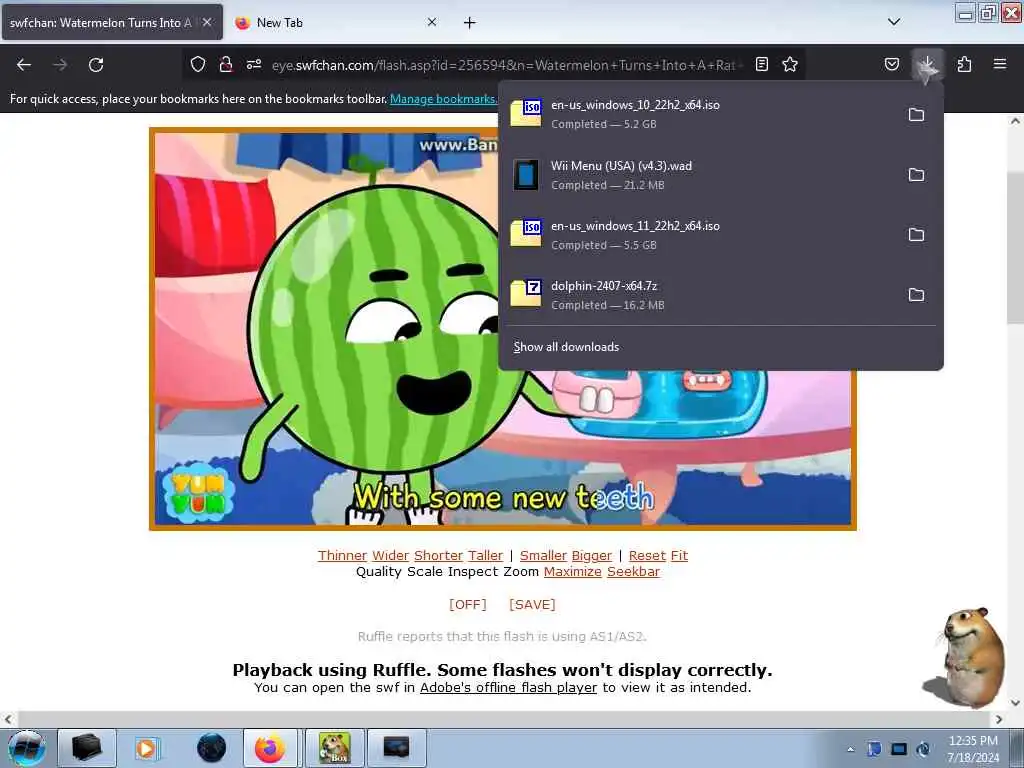The width and height of the screenshot is (1024, 768).
Task: Click the watermelon flash animation
Action: [x=503, y=328]
